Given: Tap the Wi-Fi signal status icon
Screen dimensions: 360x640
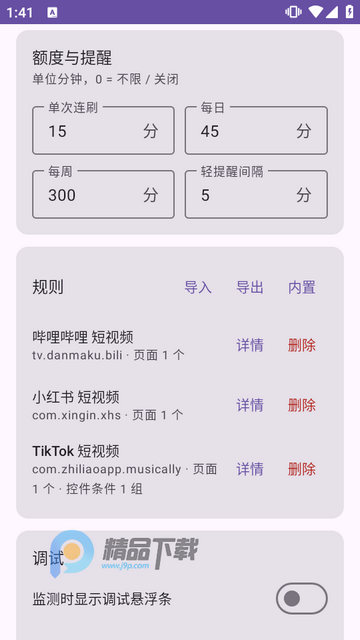Looking at the screenshot, I should 316,12.
